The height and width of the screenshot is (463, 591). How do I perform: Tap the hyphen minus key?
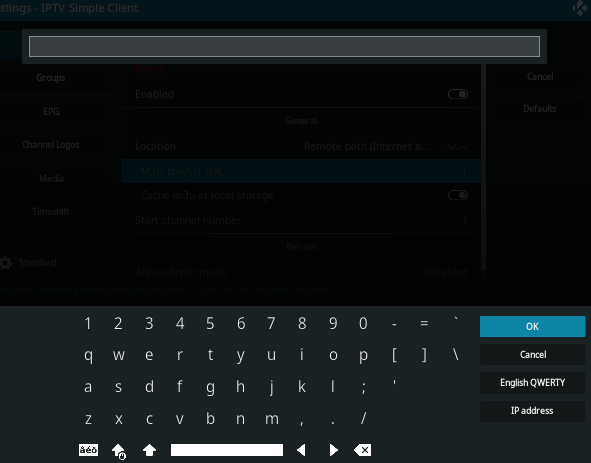(x=394, y=323)
